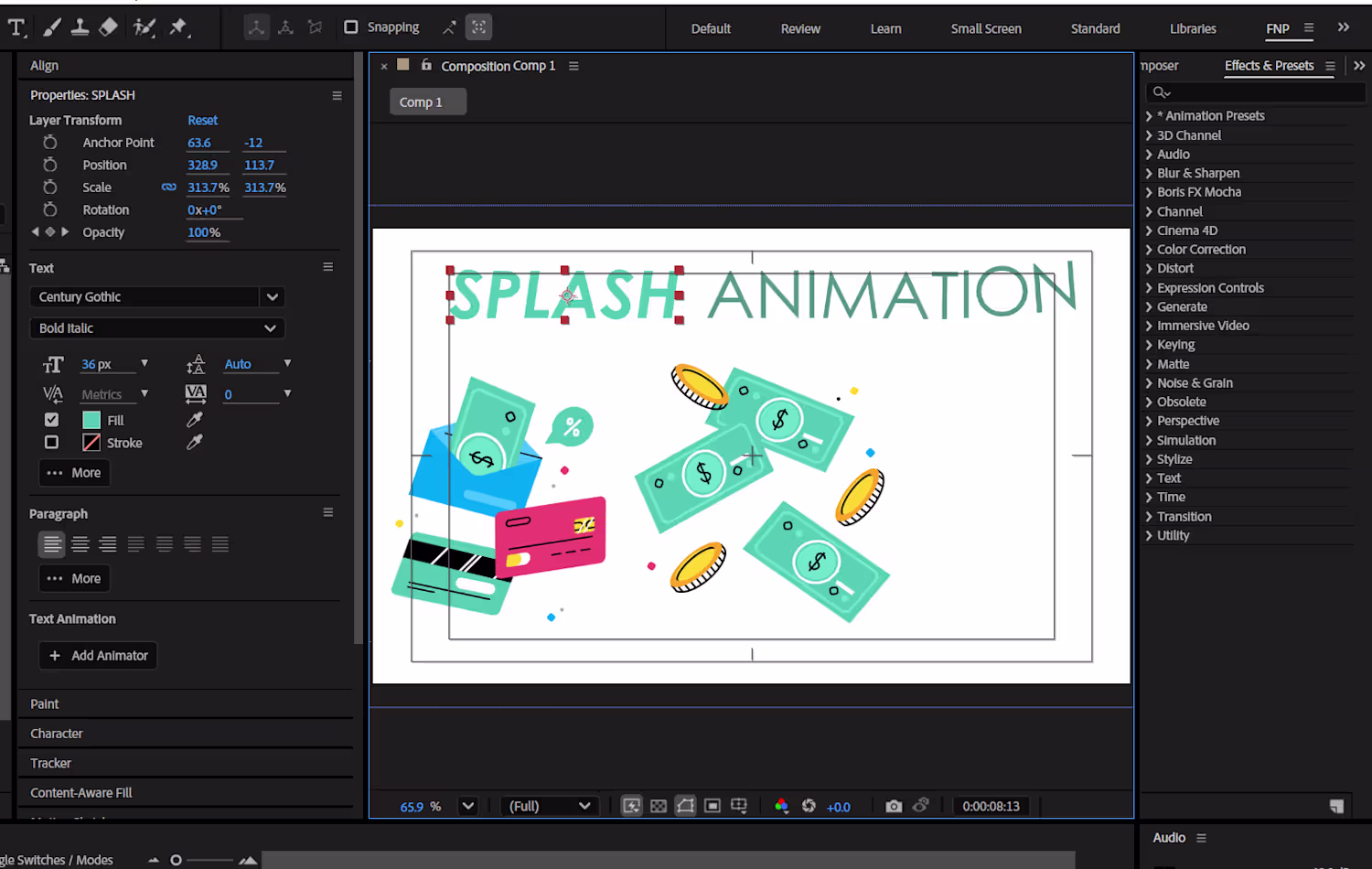Image resolution: width=1372 pixels, height=869 pixels.
Task: Uncheck the Fill checkbox
Action: pyautogui.click(x=52, y=420)
